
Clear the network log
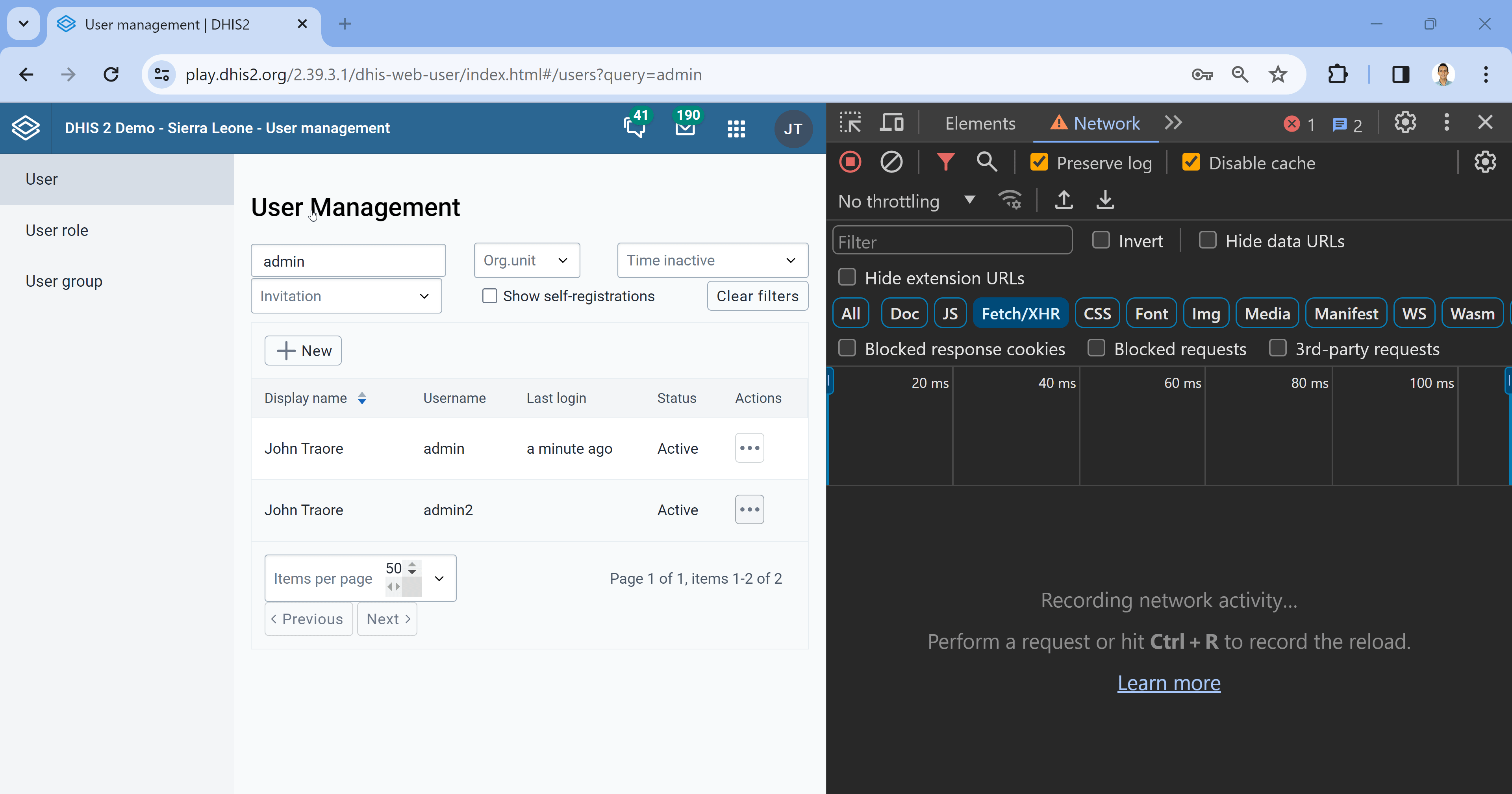(891, 162)
